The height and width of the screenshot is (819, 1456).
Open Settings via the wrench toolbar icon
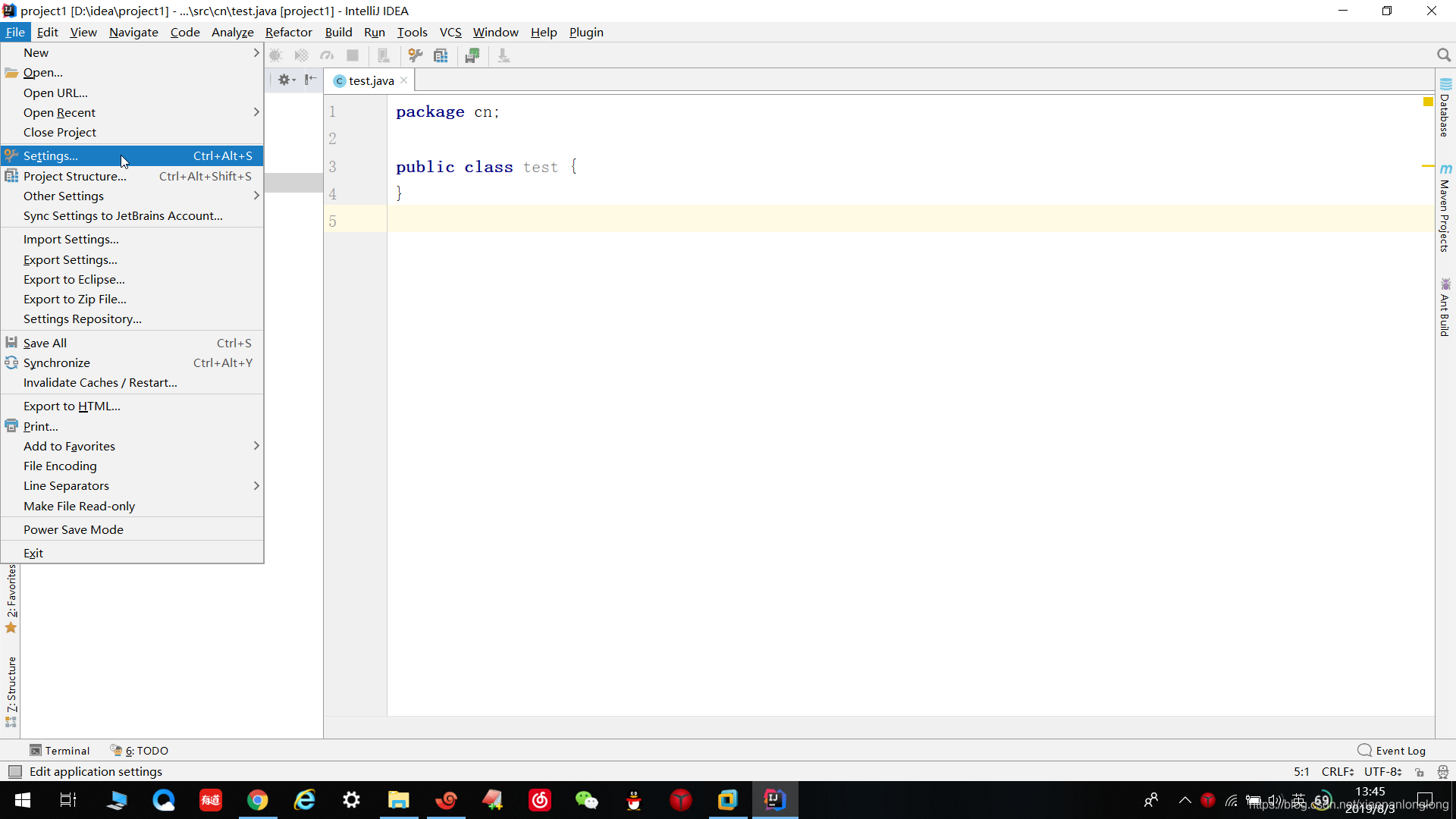[416, 55]
